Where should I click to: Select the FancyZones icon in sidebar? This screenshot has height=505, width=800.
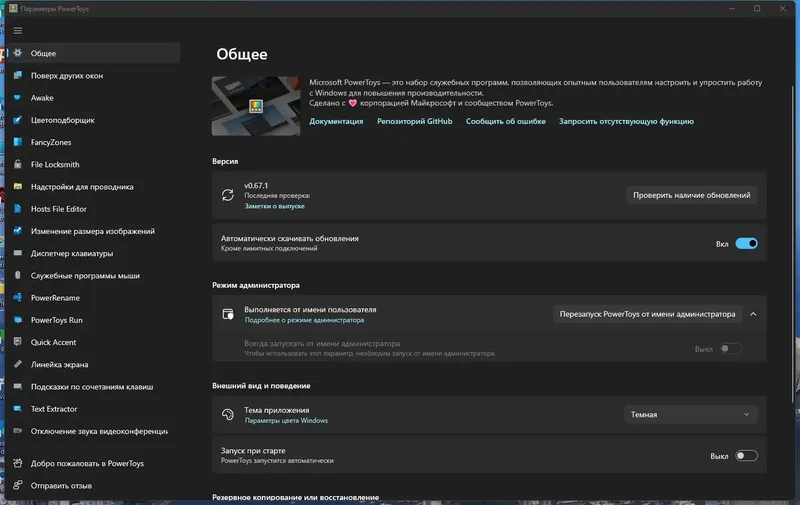coord(17,142)
